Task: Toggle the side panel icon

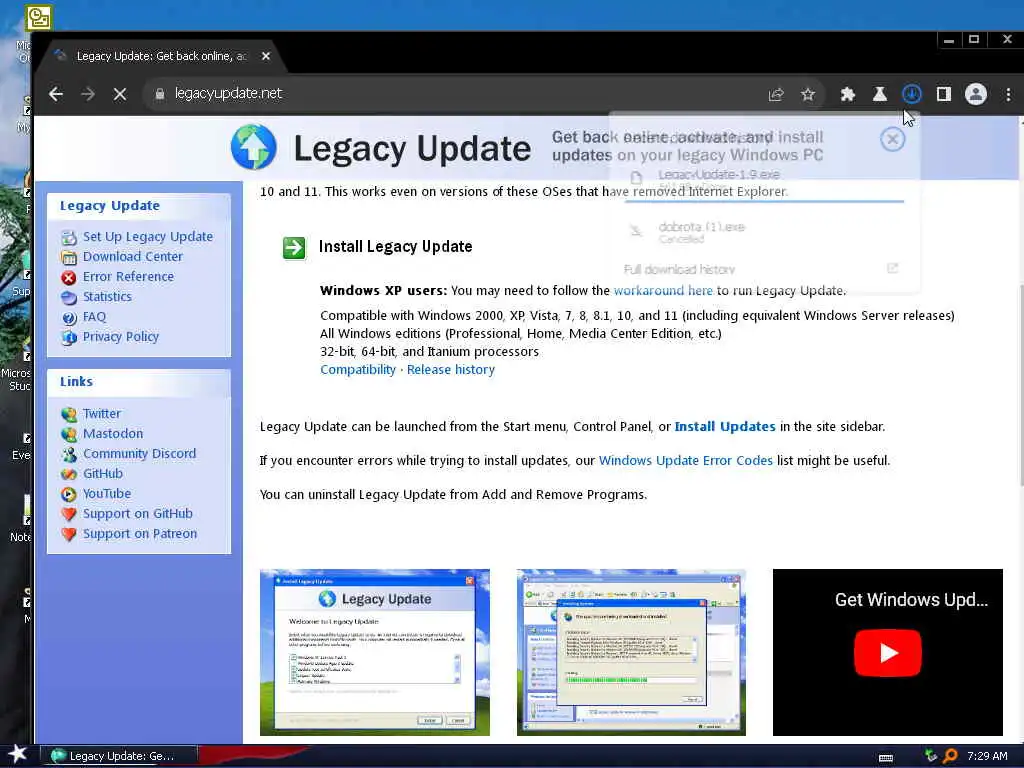Action: [944, 95]
